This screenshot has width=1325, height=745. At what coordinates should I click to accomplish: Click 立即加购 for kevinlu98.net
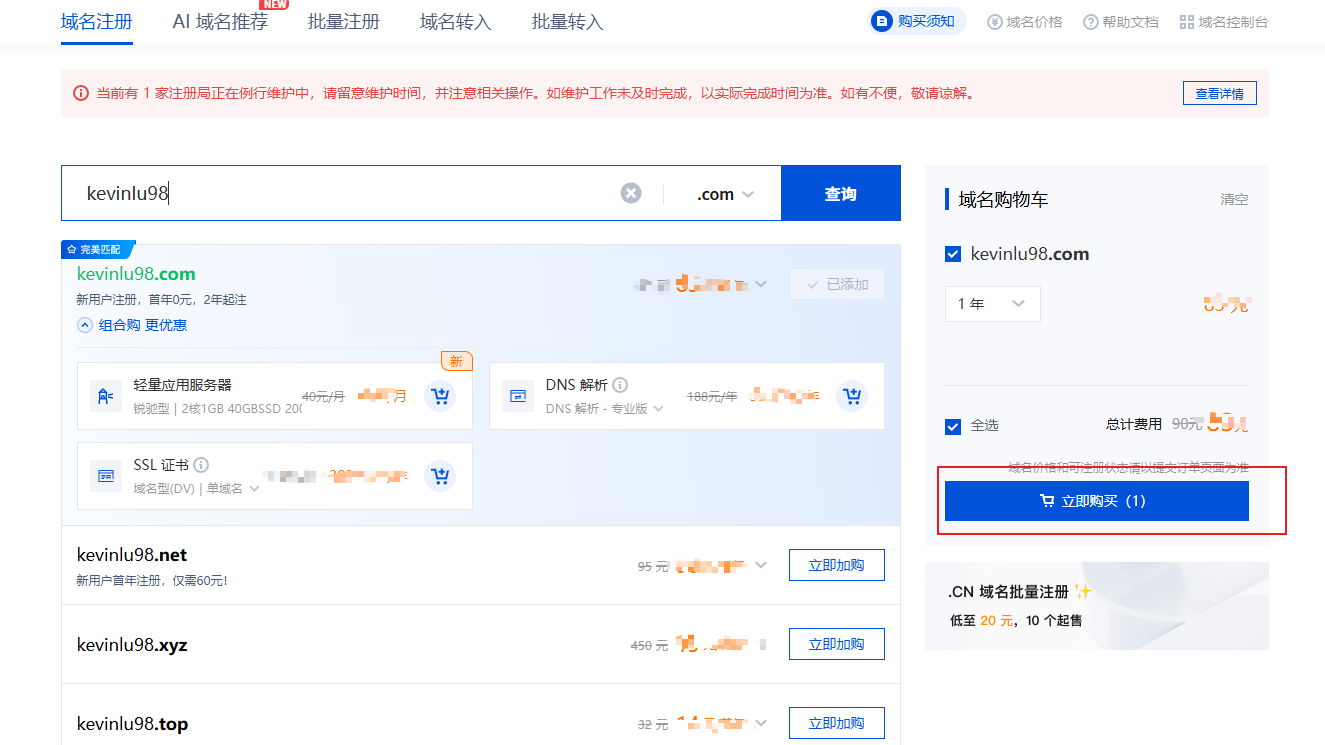pyautogui.click(x=836, y=564)
